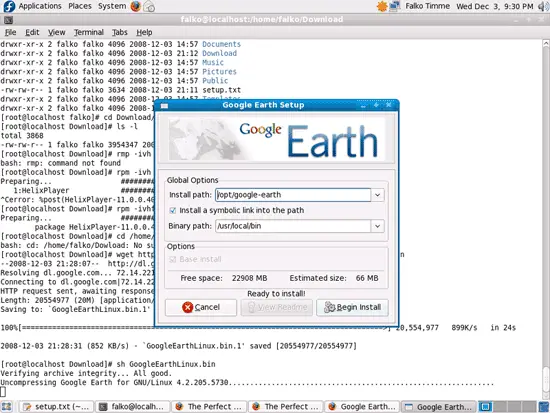Click the network status icon
This screenshot has width=550, height=413.
point(395,6)
